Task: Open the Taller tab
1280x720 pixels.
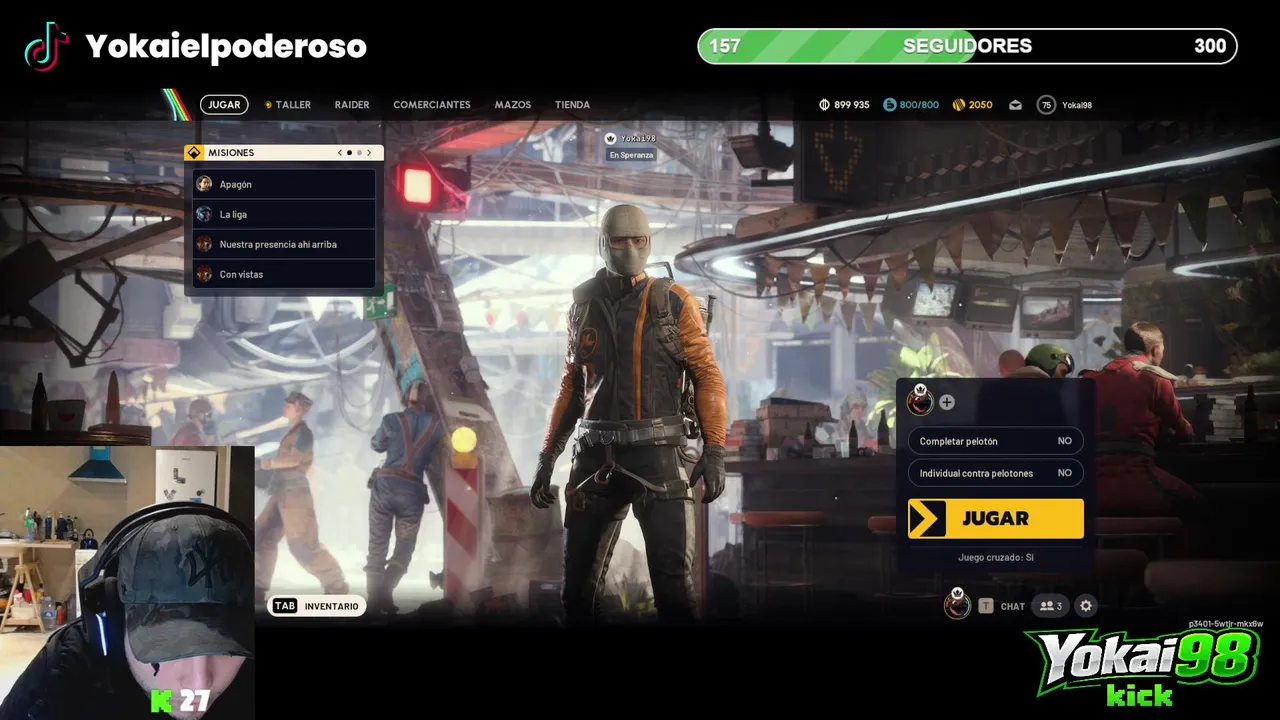Action: [288, 105]
